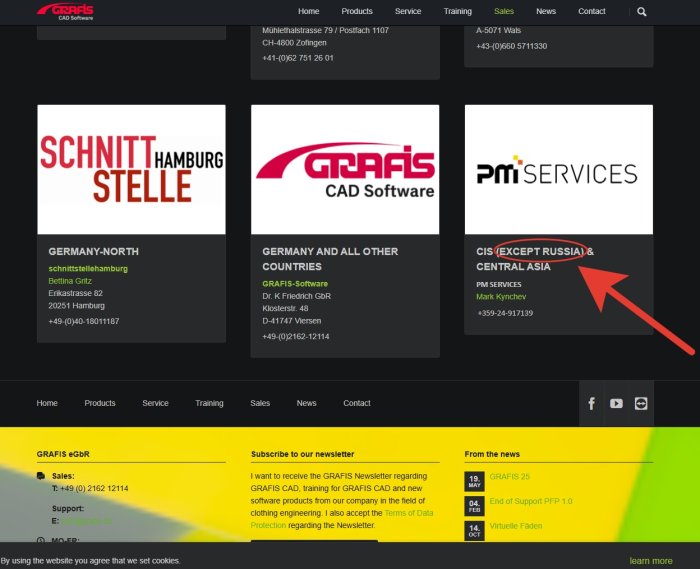Screen dimensions: 700x569
Task: Go to Sales in the top navigation
Action: [x=504, y=12]
